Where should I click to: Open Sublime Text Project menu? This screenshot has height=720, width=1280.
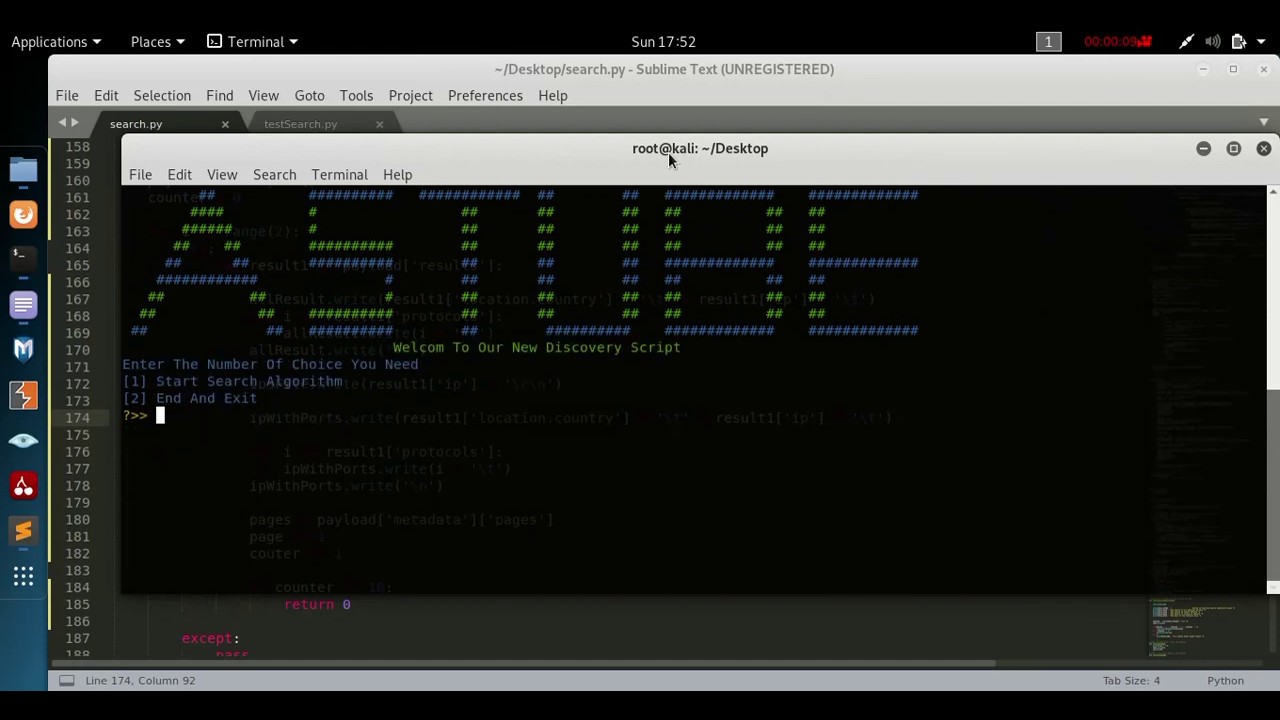(410, 96)
